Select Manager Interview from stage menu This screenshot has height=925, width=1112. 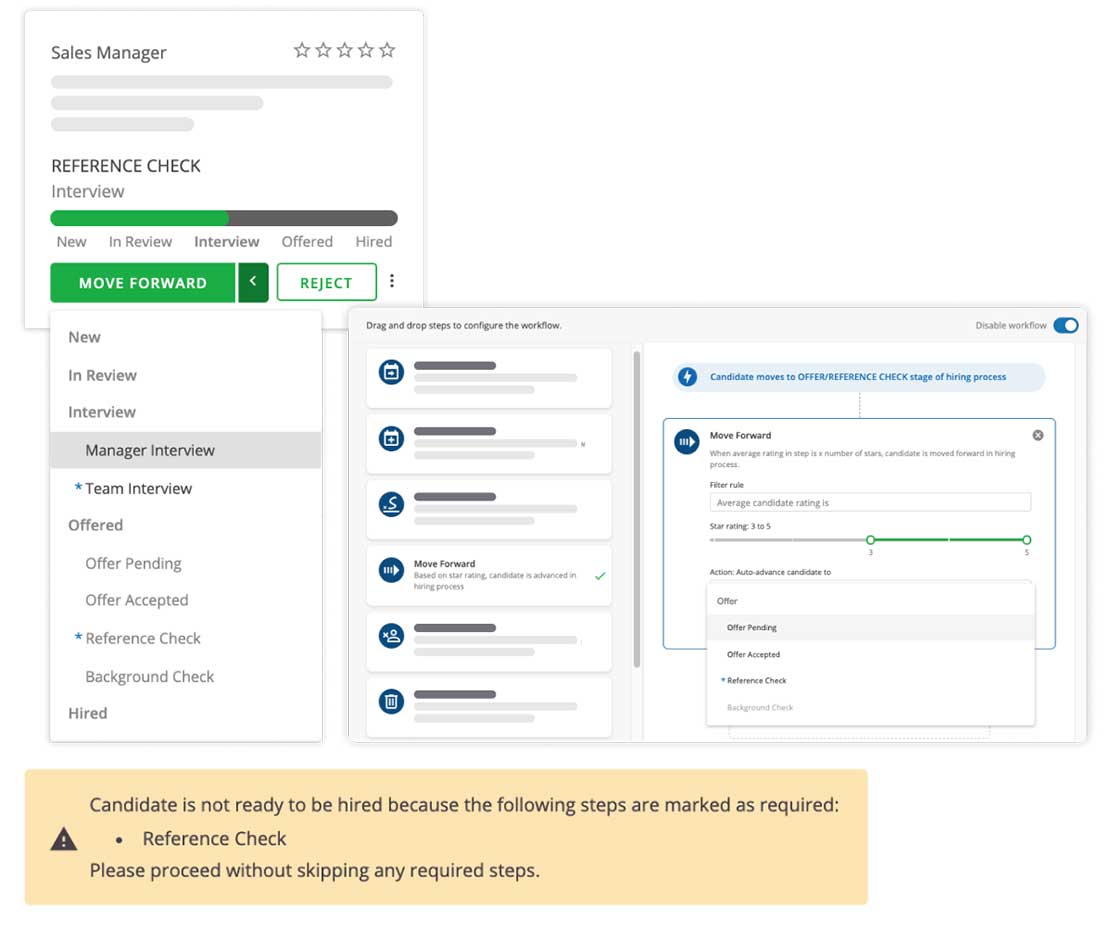pos(150,450)
